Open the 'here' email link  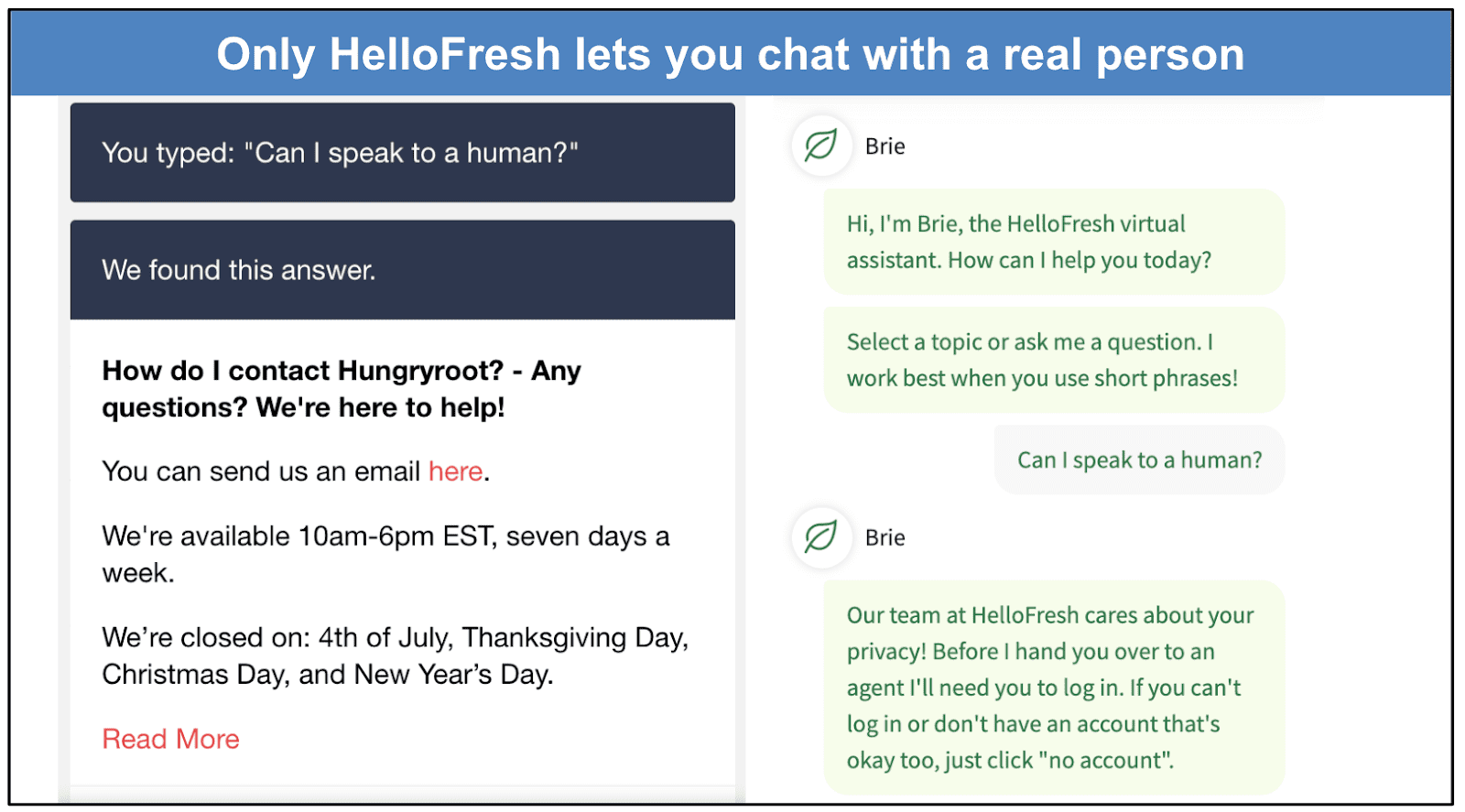(x=455, y=471)
